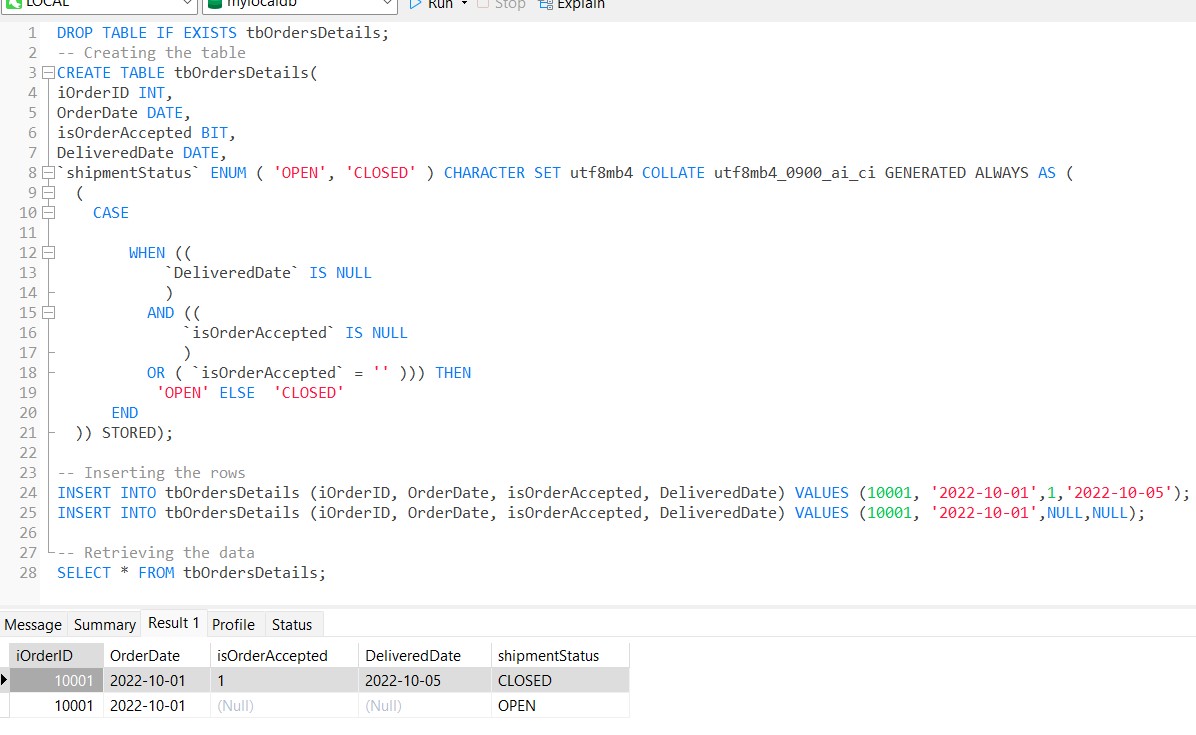The height and width of the screenshot is (735, 1196).
Task: Switch to the Message tab
Action: click(x=33, y=624)
